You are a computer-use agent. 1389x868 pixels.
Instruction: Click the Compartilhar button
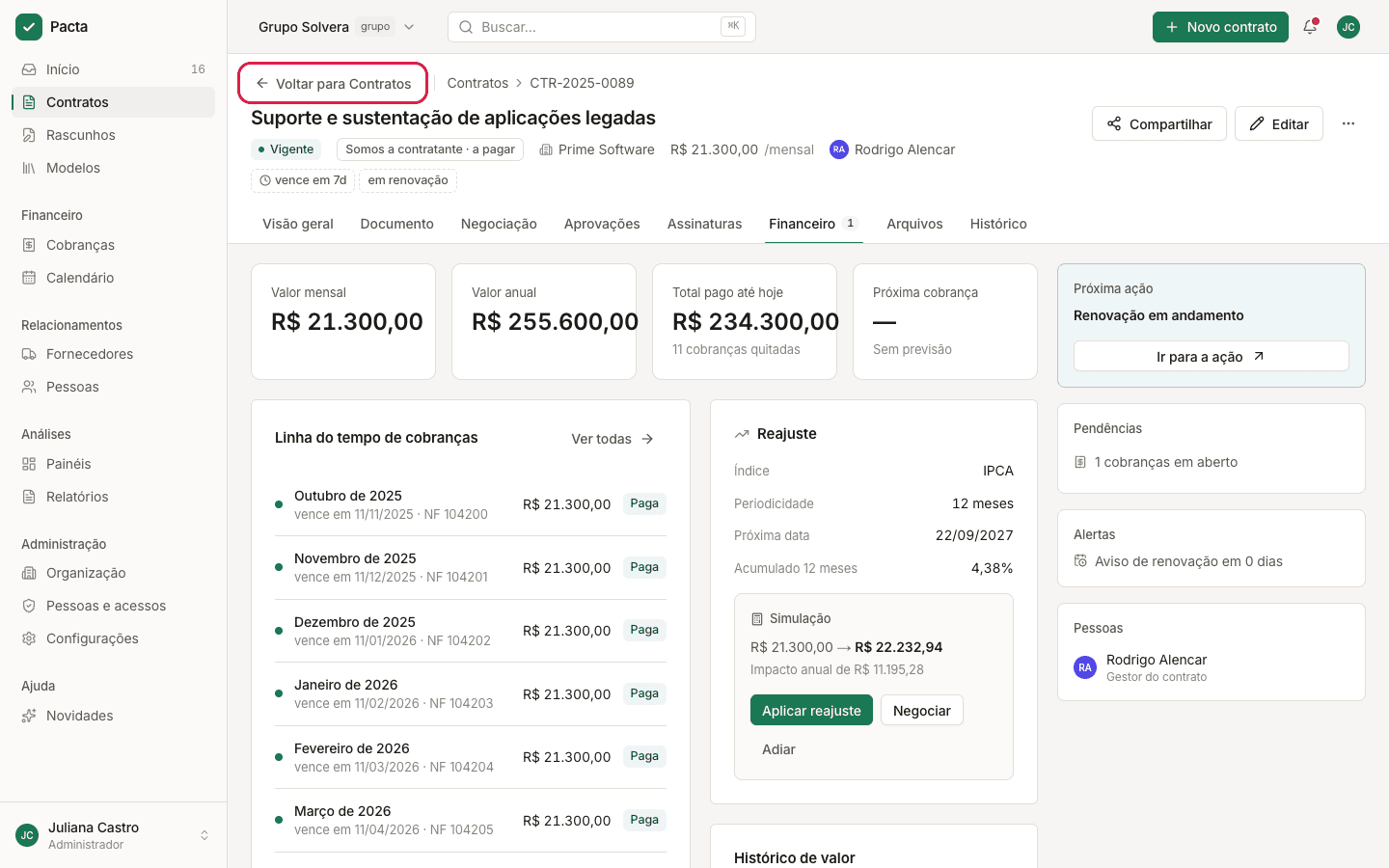[1159, 123]
